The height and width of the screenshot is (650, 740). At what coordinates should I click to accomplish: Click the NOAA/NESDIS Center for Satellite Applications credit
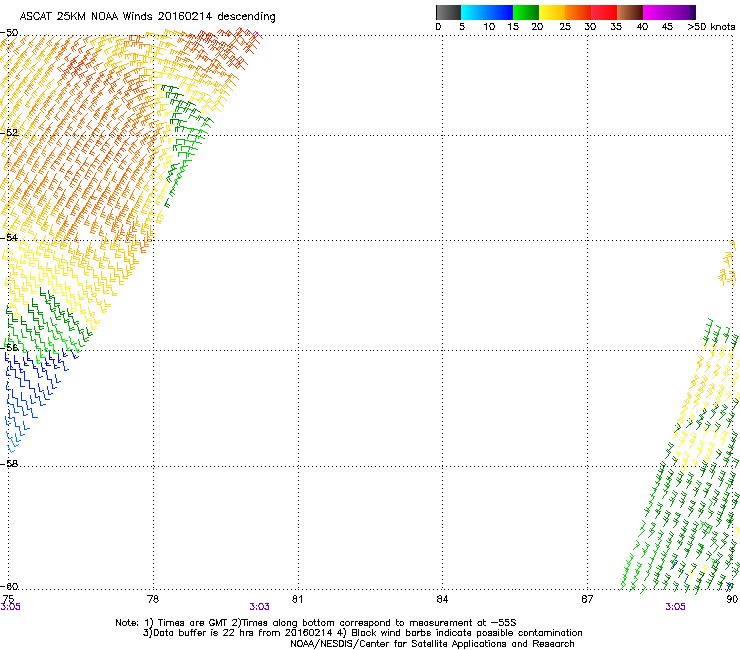pos(432,644)
